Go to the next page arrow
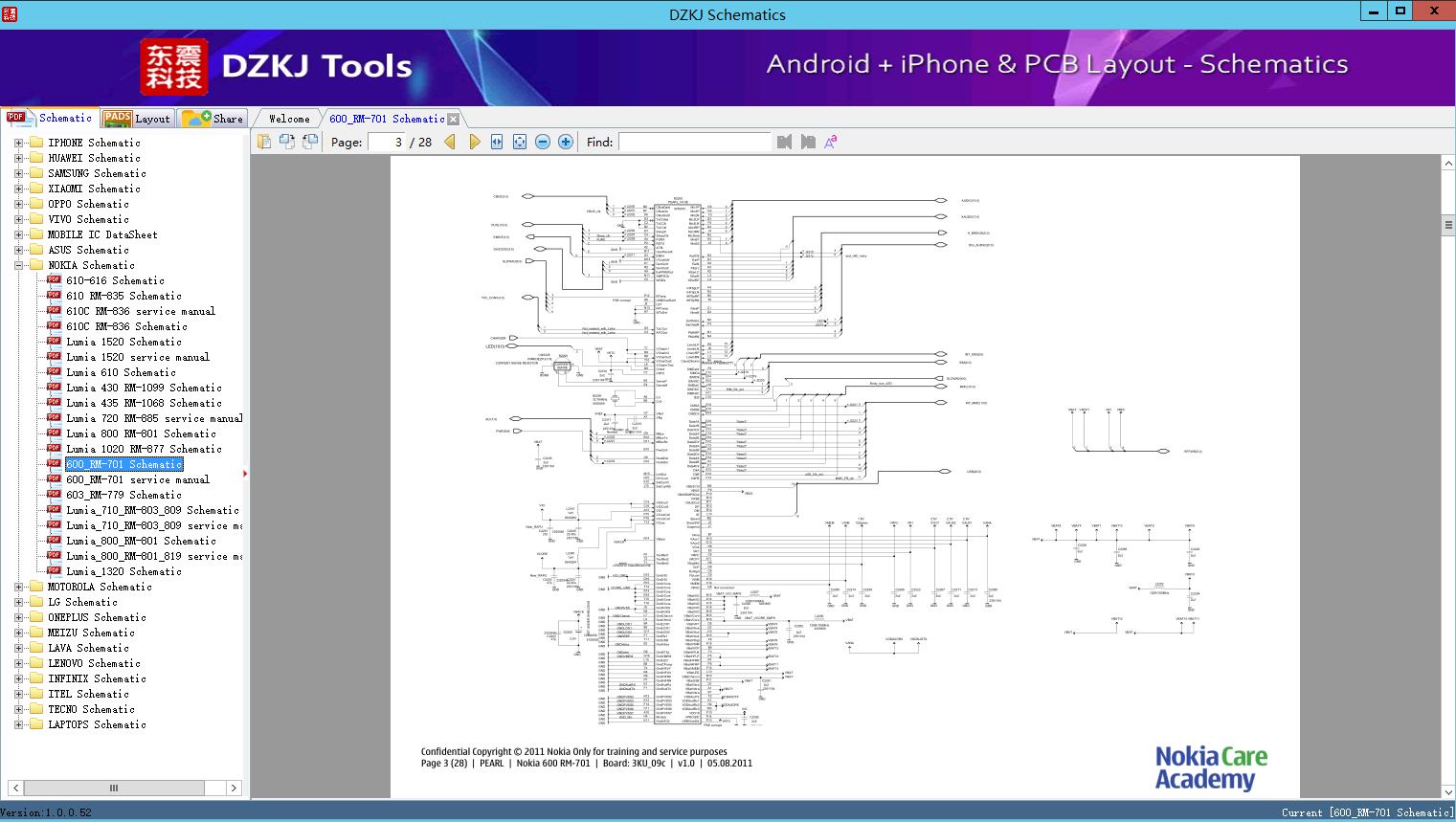1456x822 pixels. (474, 142)
